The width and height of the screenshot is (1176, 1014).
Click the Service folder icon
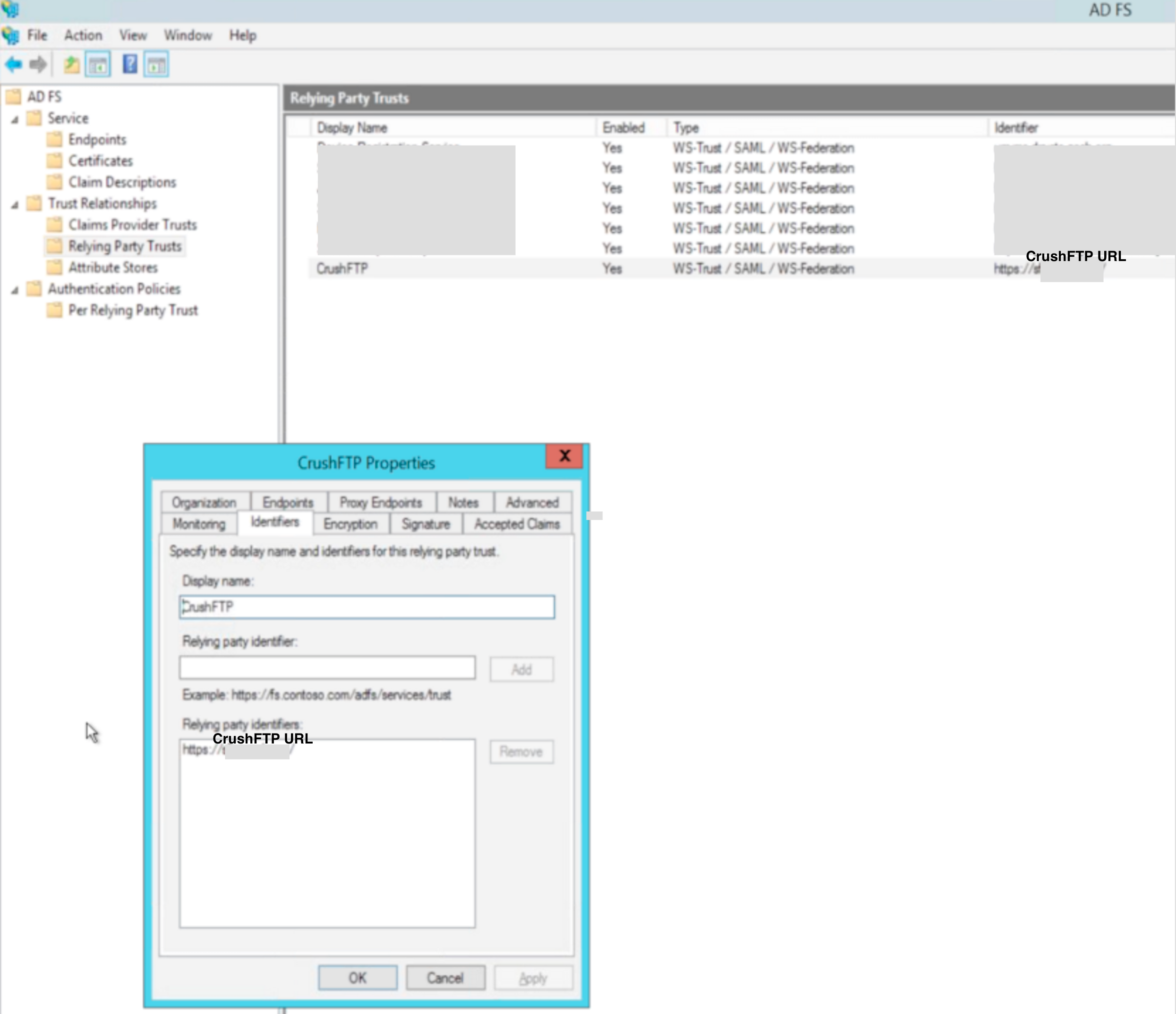point(34,118)
